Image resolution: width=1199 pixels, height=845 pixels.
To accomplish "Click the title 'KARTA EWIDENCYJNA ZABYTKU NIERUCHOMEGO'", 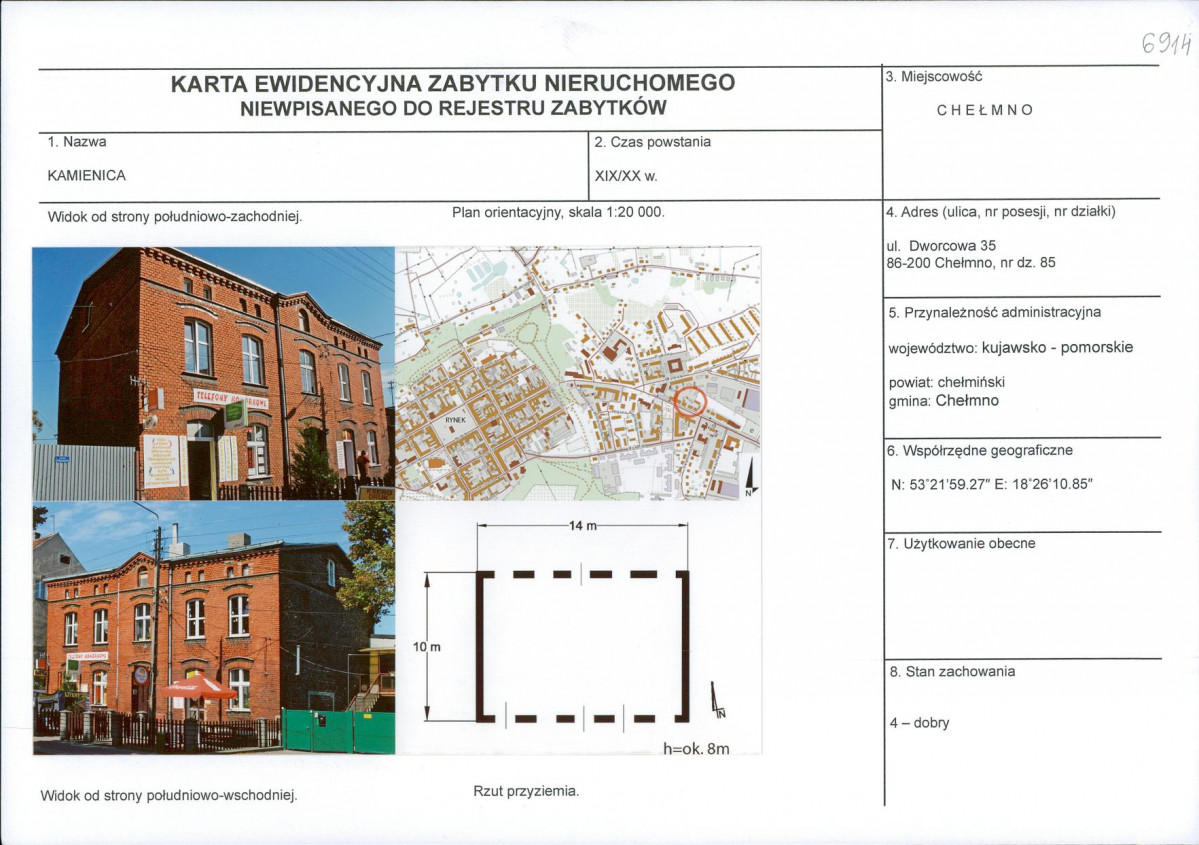I will [453, 83].
